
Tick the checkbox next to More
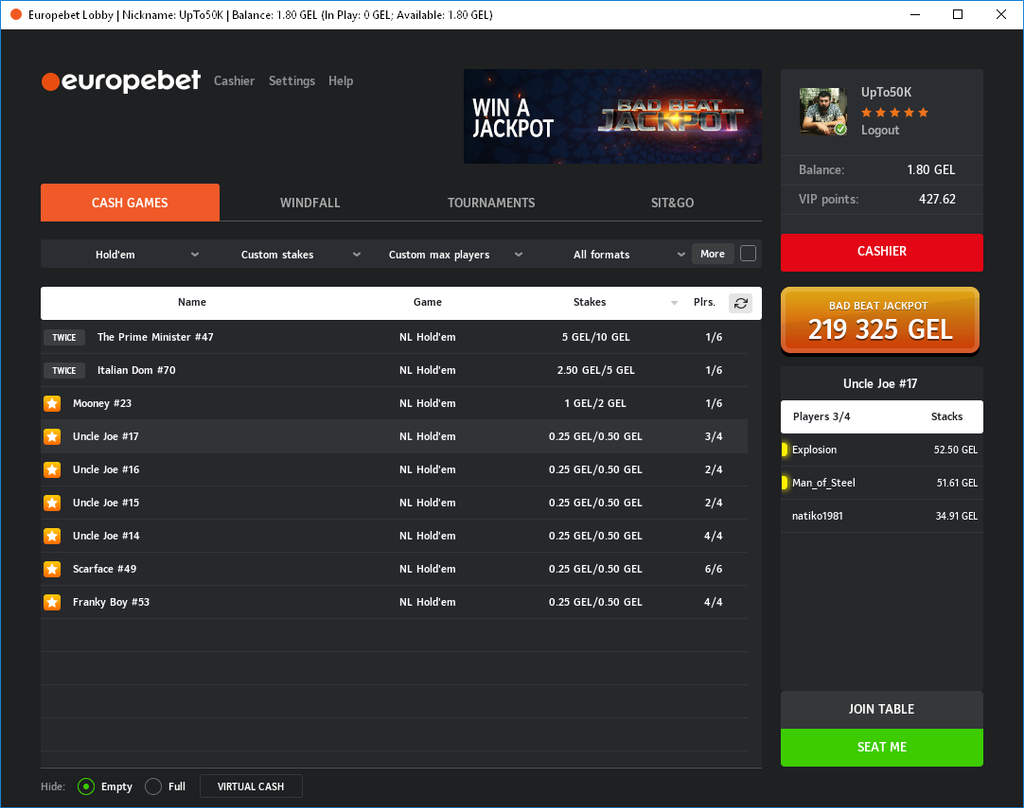point(748,253)
